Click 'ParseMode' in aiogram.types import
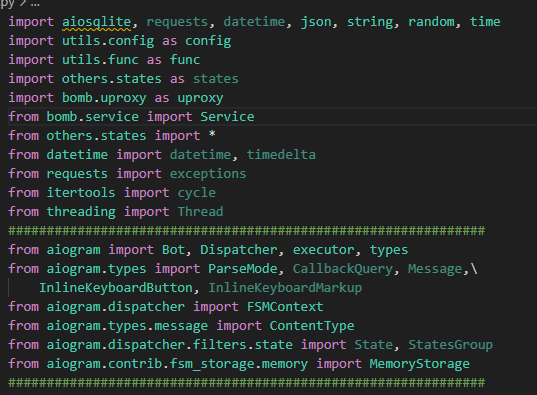This screenshot has height=395, width=537. [x=243, y=269]
